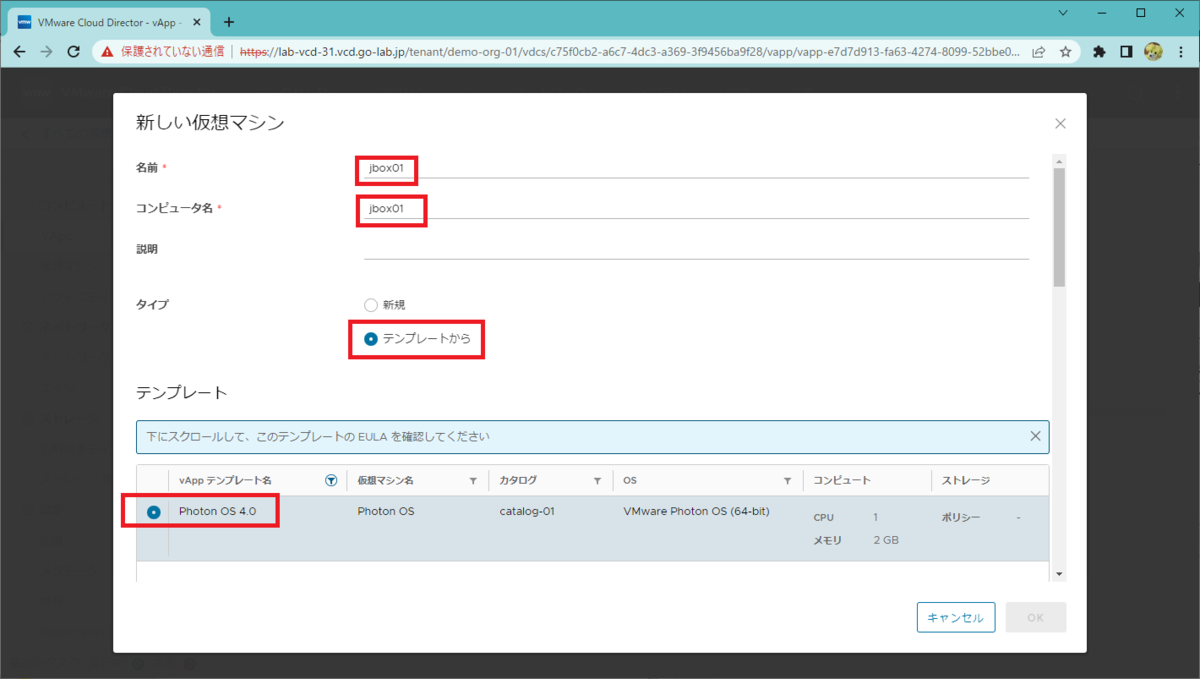
Task: Go forward in browser history
Action: [46, 51]
